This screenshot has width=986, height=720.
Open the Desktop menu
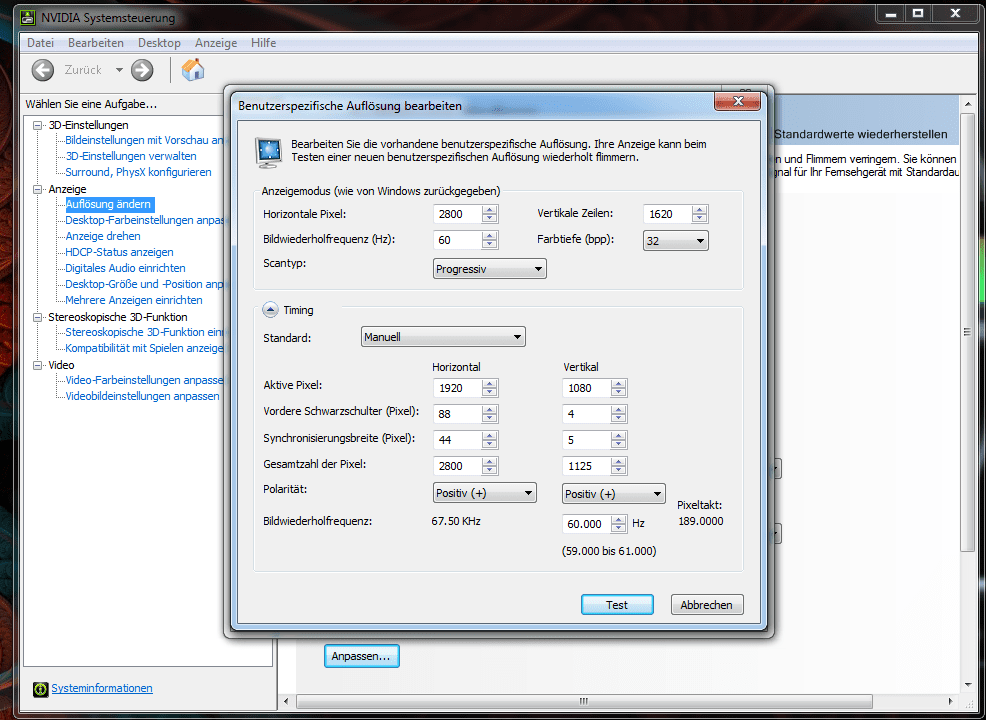pyautogui.click(x=159, y=43)
